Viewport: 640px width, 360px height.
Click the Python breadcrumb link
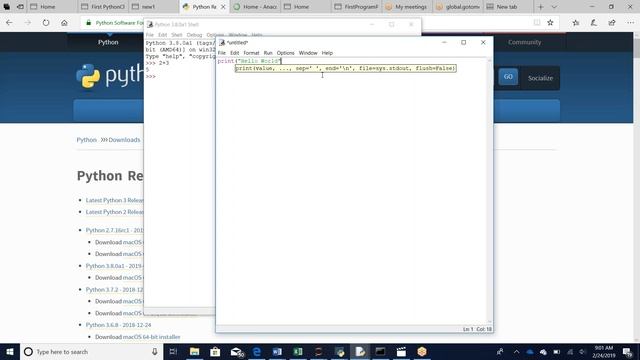pyautogui.click(x=87, y=140)
